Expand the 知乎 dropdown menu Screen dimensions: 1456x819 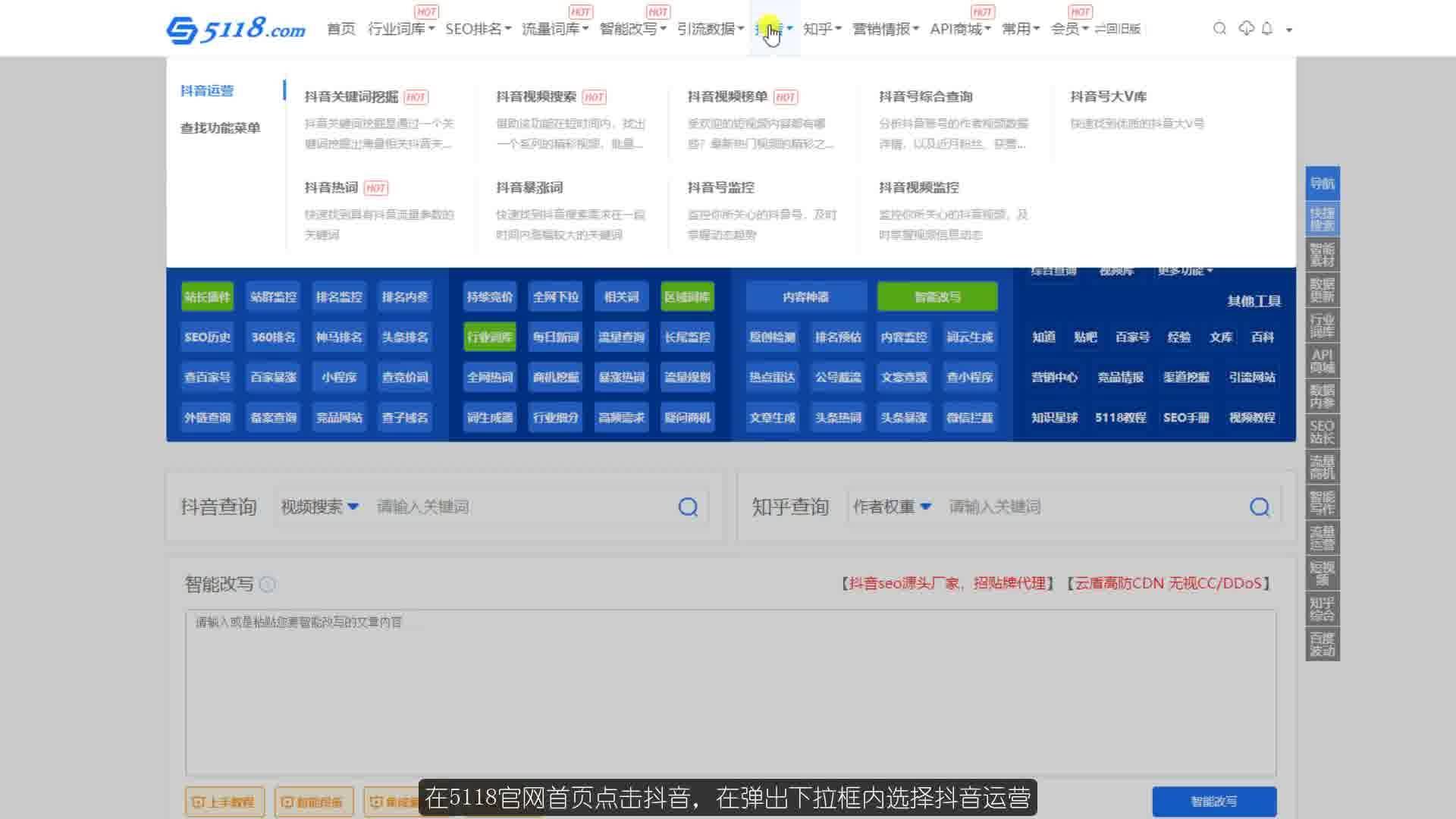click(822, 29)
